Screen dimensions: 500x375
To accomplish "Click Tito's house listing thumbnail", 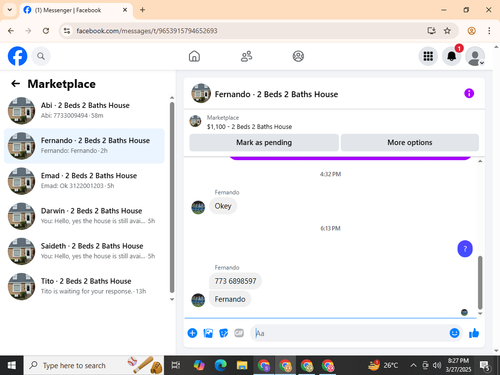I will 21,286.
